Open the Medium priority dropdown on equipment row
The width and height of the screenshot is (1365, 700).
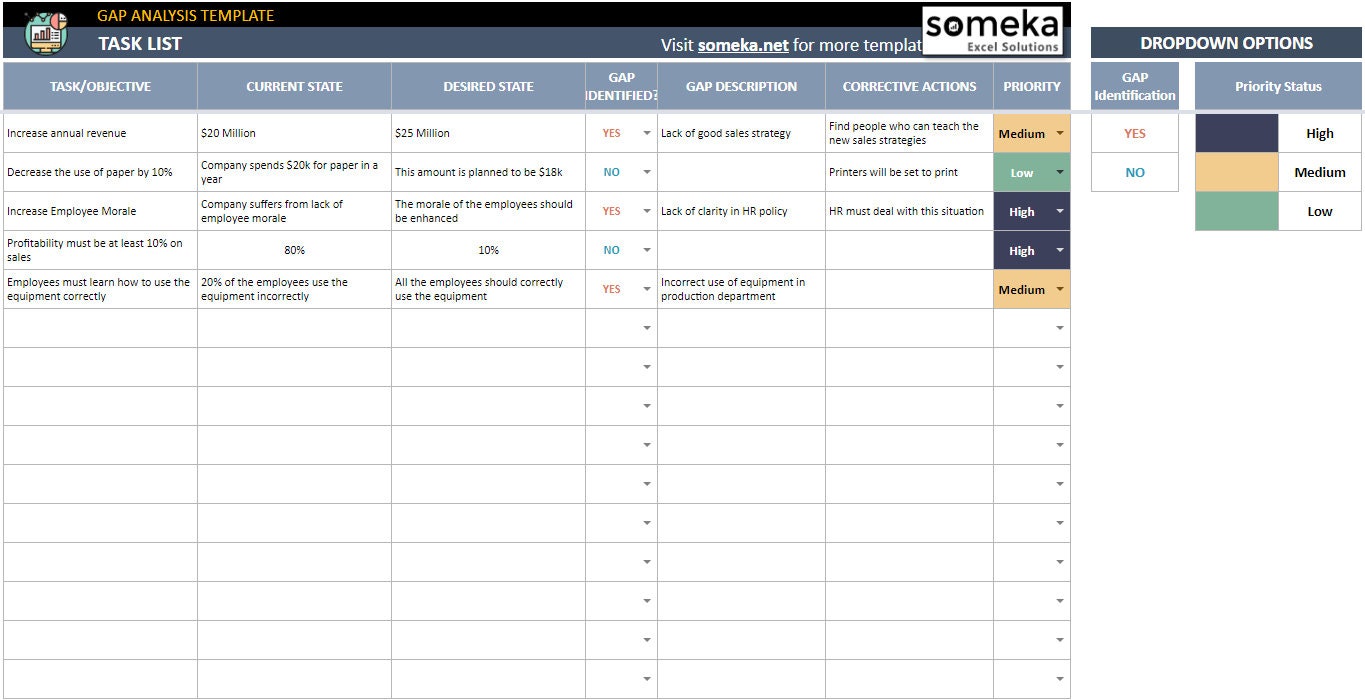[1059, 289]
